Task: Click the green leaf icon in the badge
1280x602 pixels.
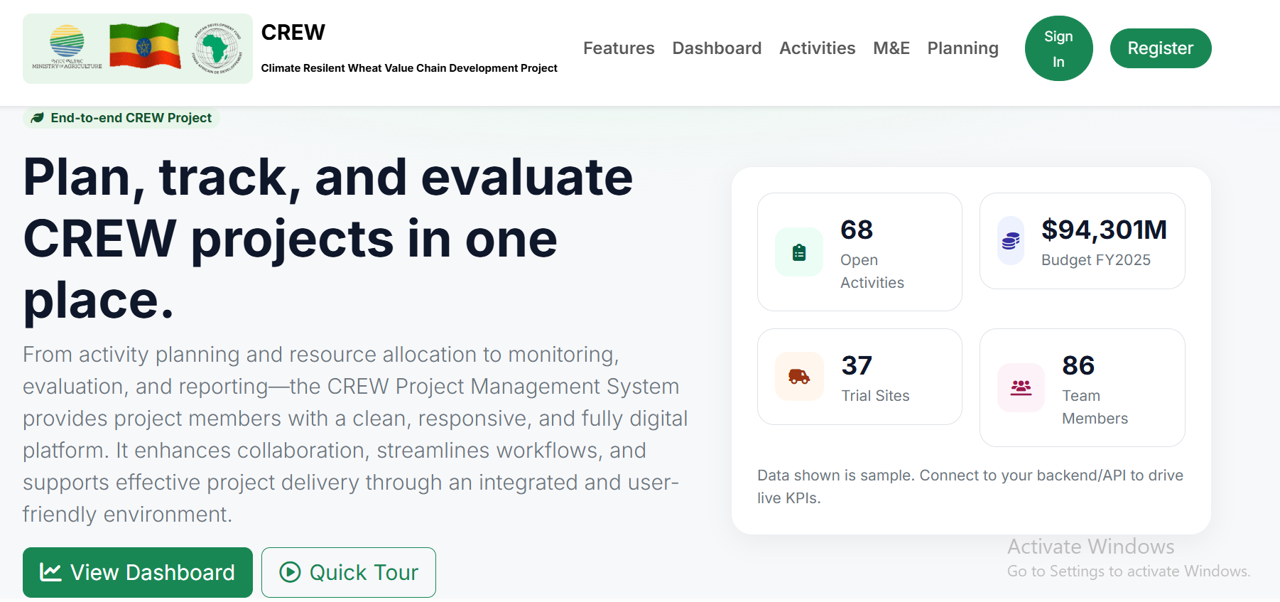Action: 37,118
